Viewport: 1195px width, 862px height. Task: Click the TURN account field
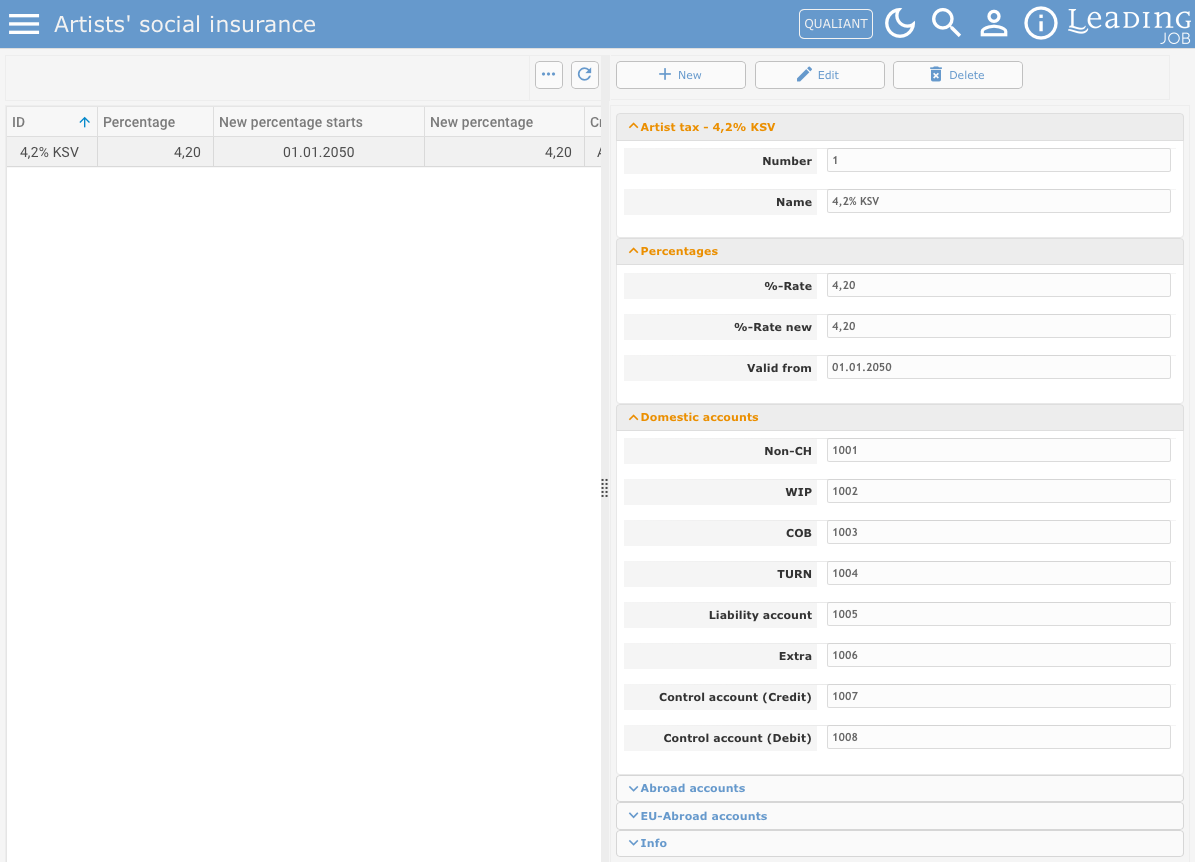tap(998, 573)
